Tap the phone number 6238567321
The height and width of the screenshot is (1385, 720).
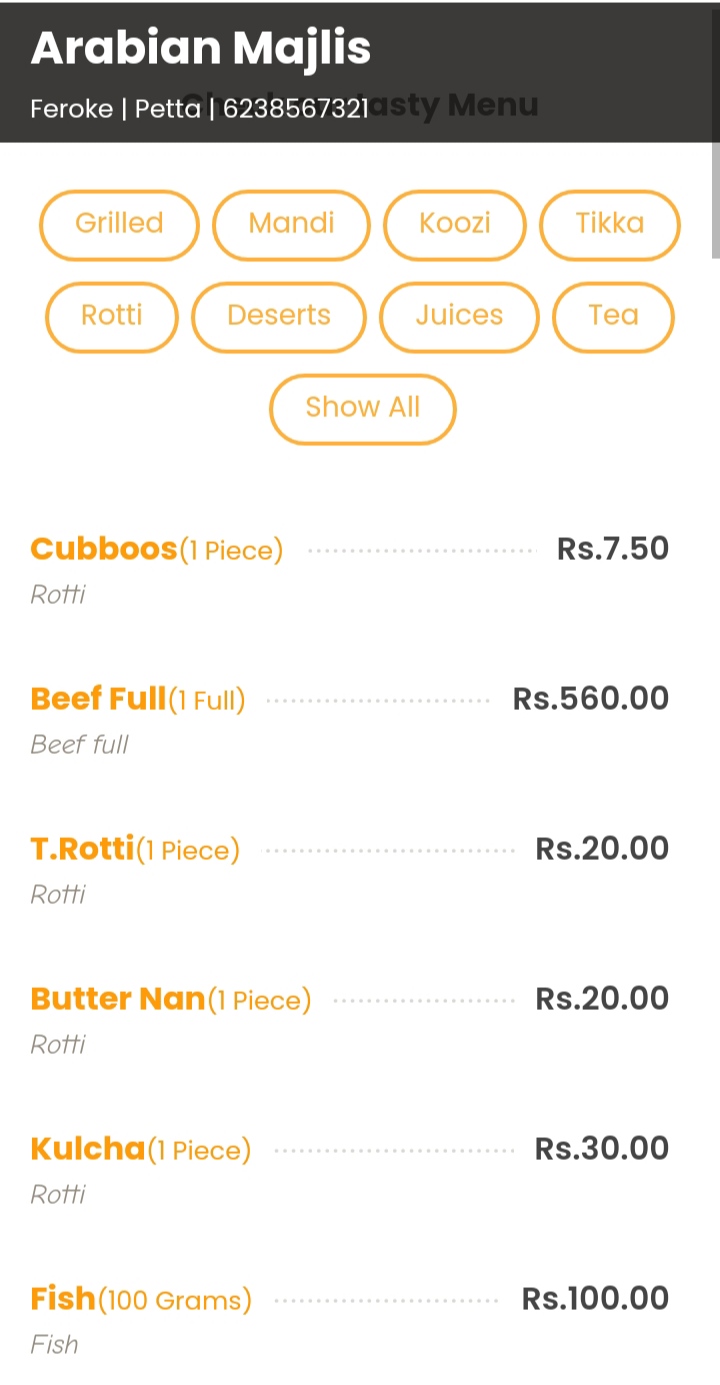coord(296,109)
